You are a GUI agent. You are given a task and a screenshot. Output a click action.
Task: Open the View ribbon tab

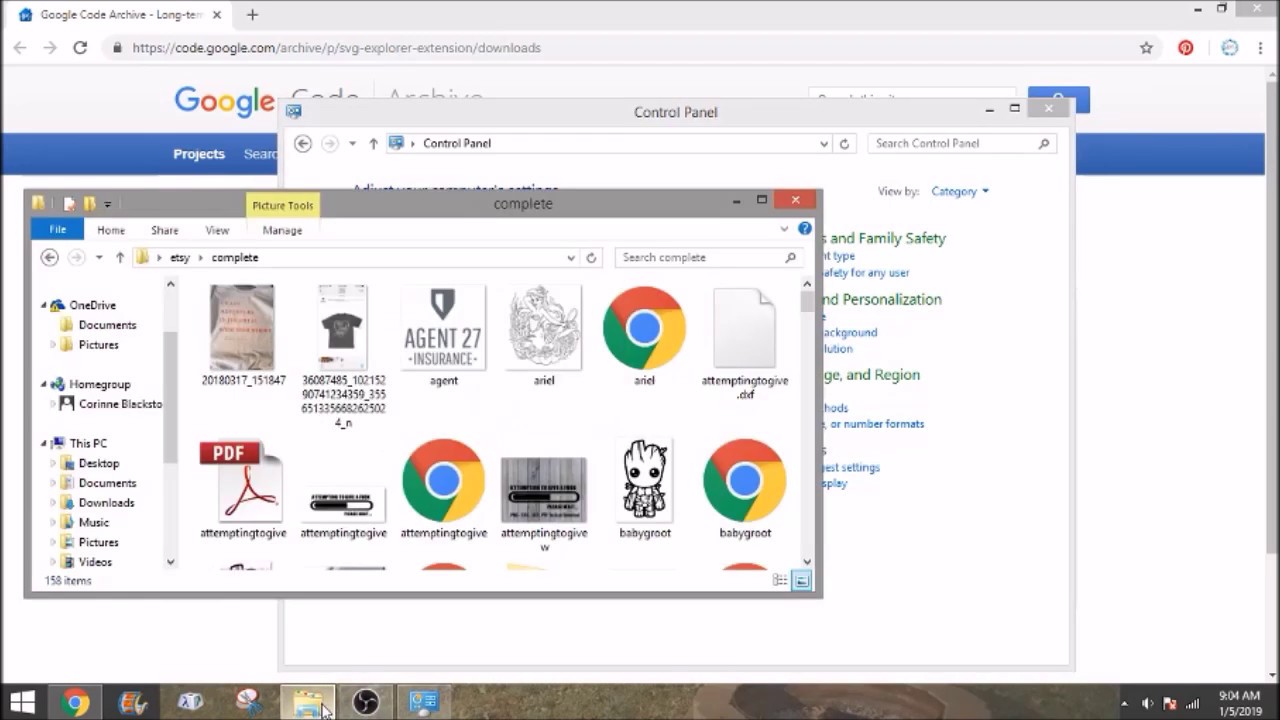point(217,230)
